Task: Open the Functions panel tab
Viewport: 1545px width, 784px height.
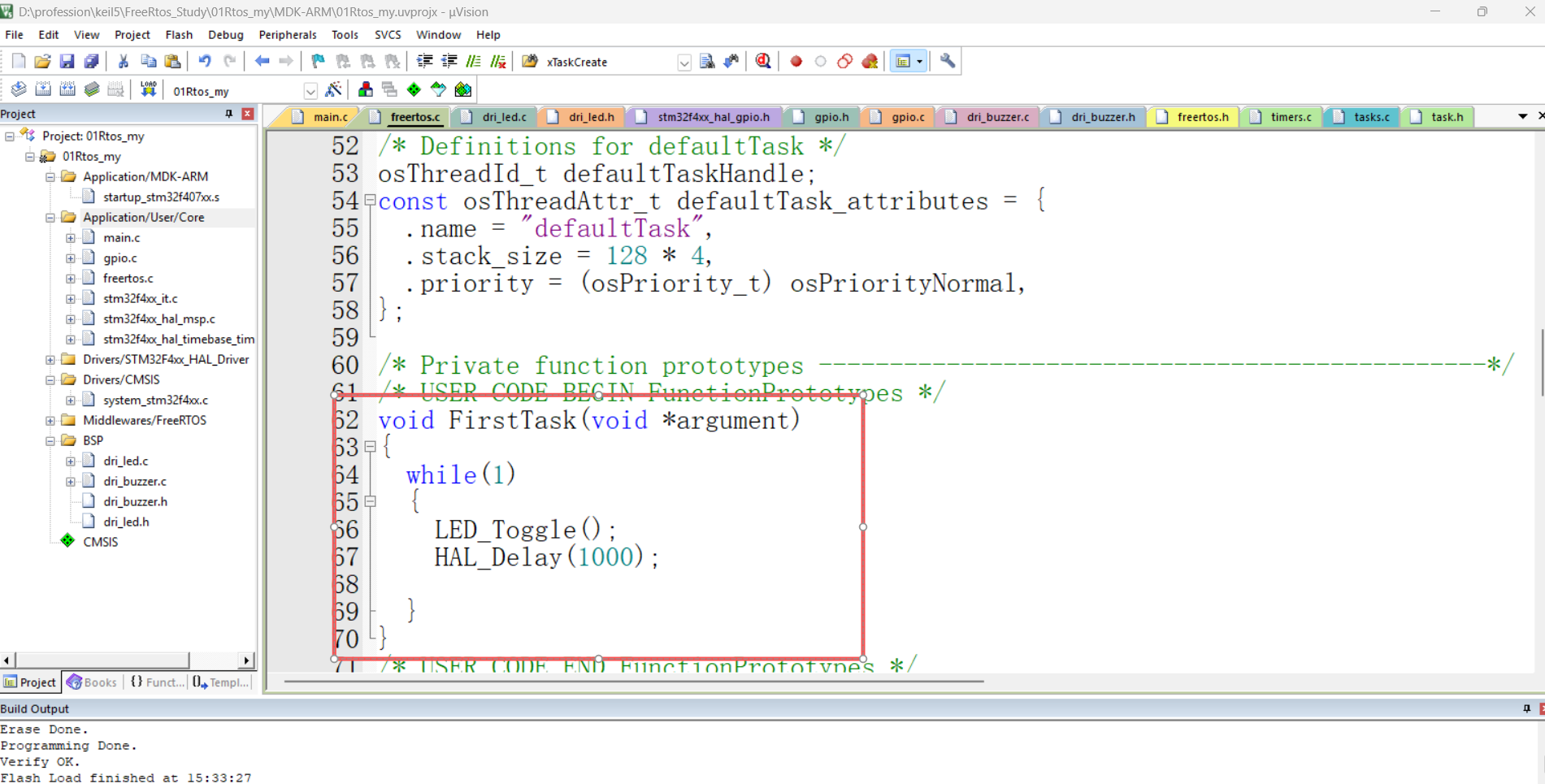Action: pos(157,682)
